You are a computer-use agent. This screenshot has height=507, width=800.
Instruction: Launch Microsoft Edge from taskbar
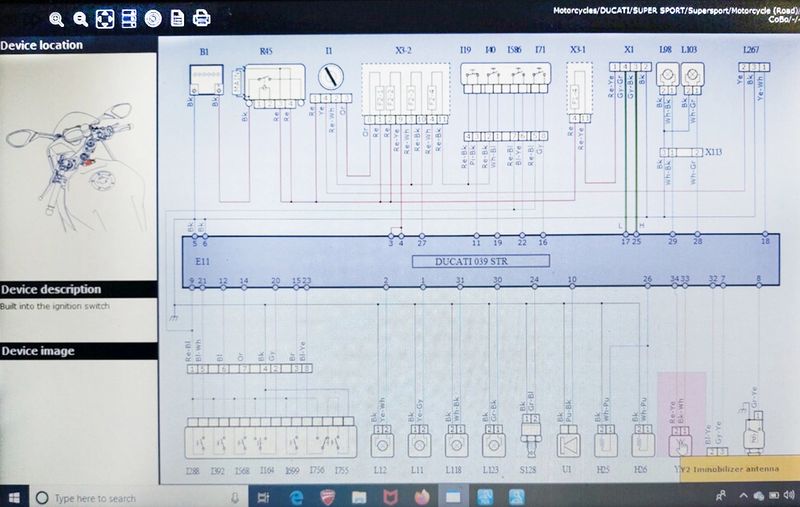[x=296, y=497]
